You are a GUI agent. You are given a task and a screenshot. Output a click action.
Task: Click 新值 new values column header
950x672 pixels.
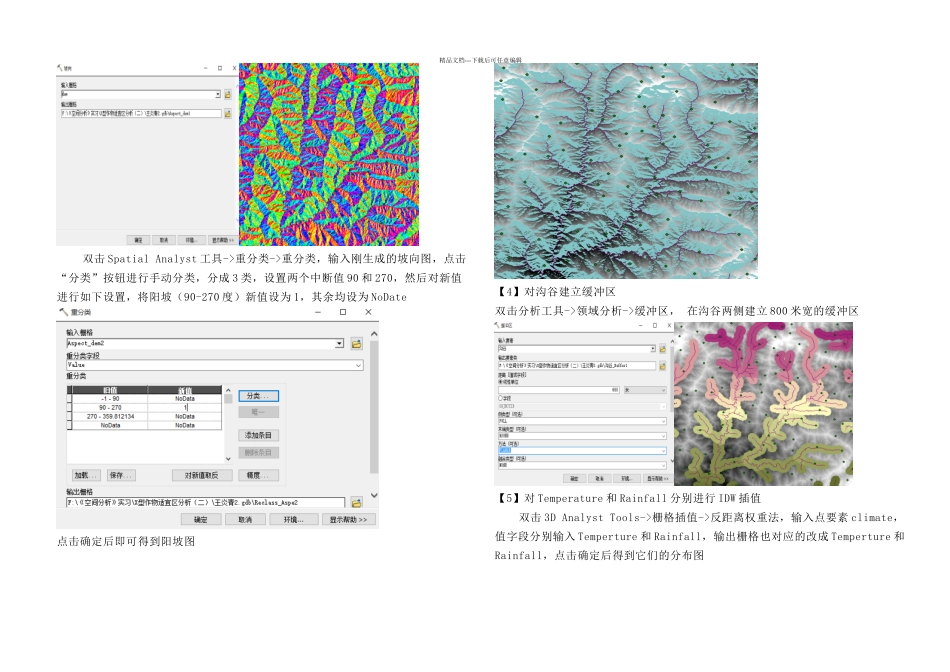[185, 390]
